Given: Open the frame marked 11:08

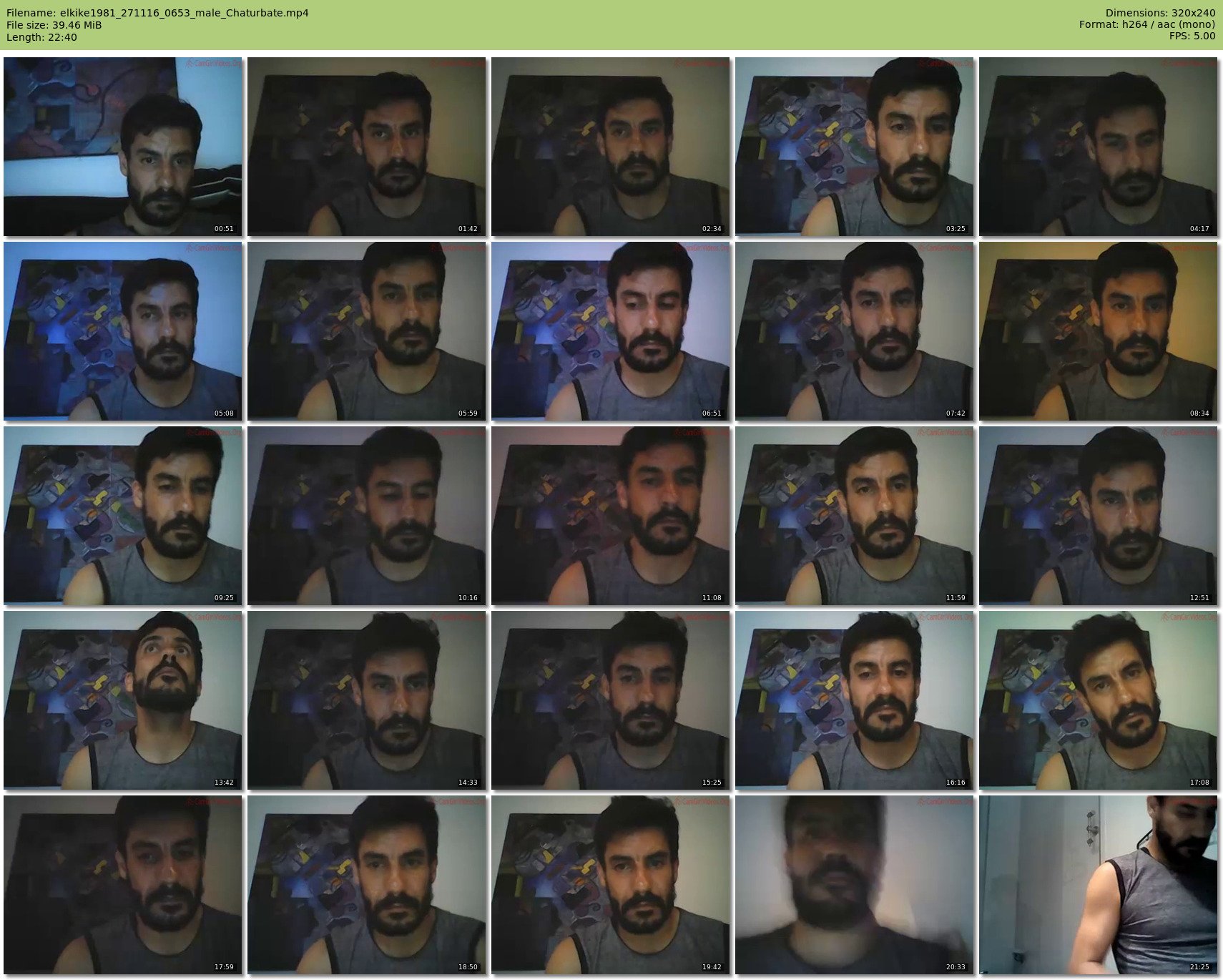Looking at the screenshot, I should [610, 516].
